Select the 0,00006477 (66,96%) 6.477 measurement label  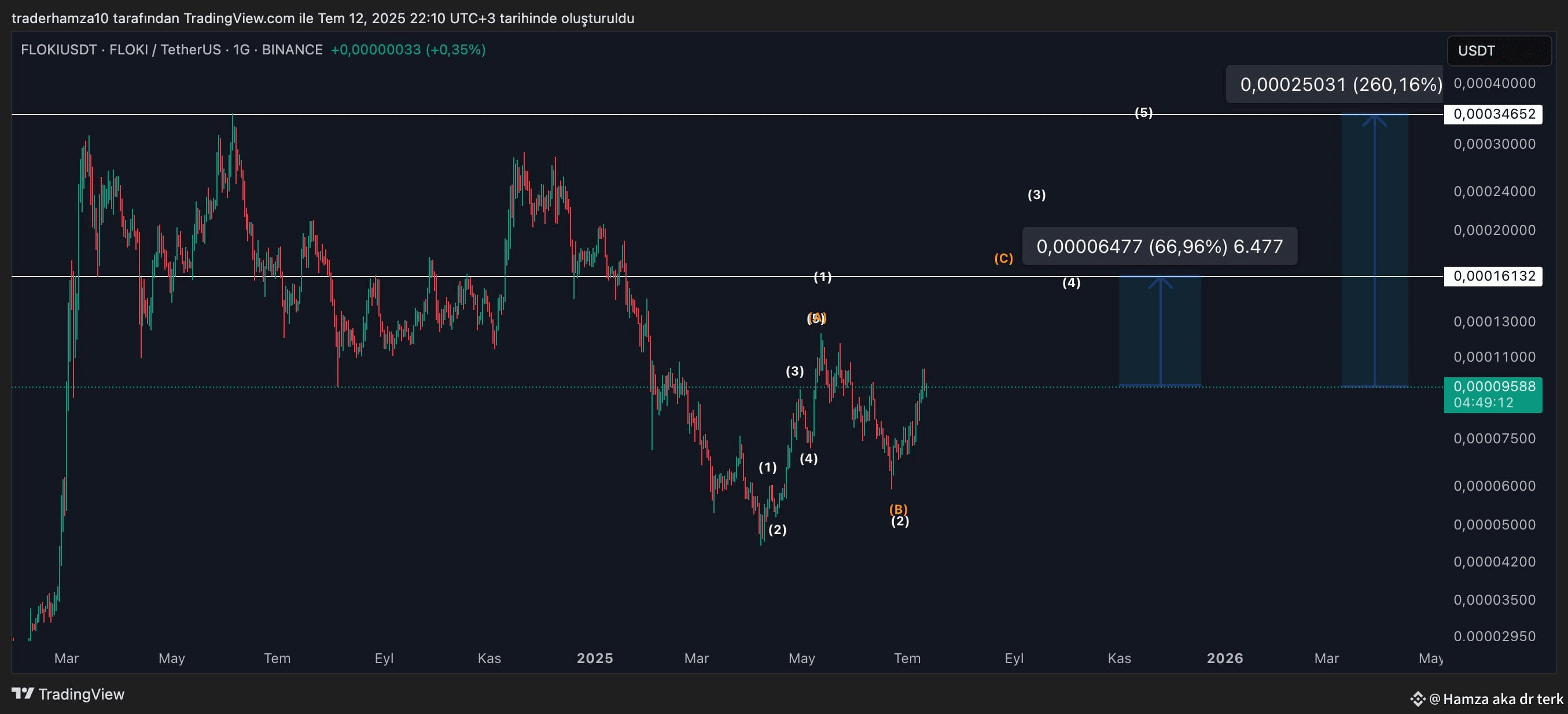pyautogui.click(x=1160, y=246)
